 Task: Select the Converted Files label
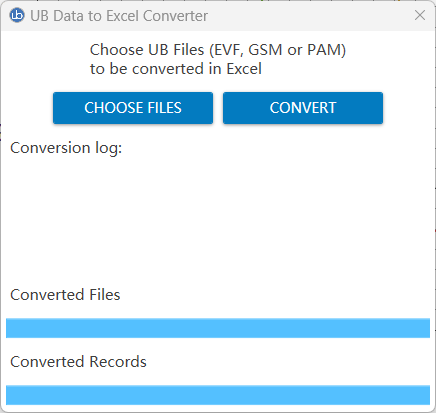[x=65, y=295]
